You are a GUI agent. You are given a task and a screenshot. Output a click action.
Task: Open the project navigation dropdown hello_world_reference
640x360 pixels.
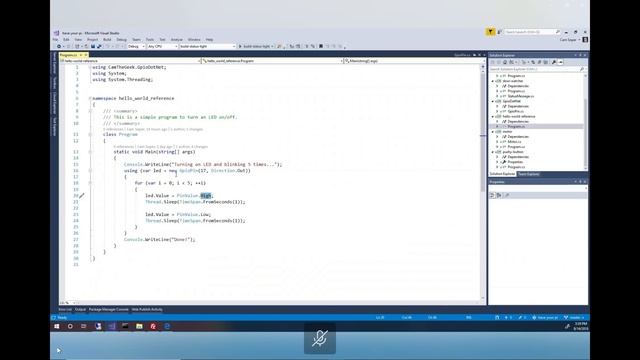(x=131, y=61)
